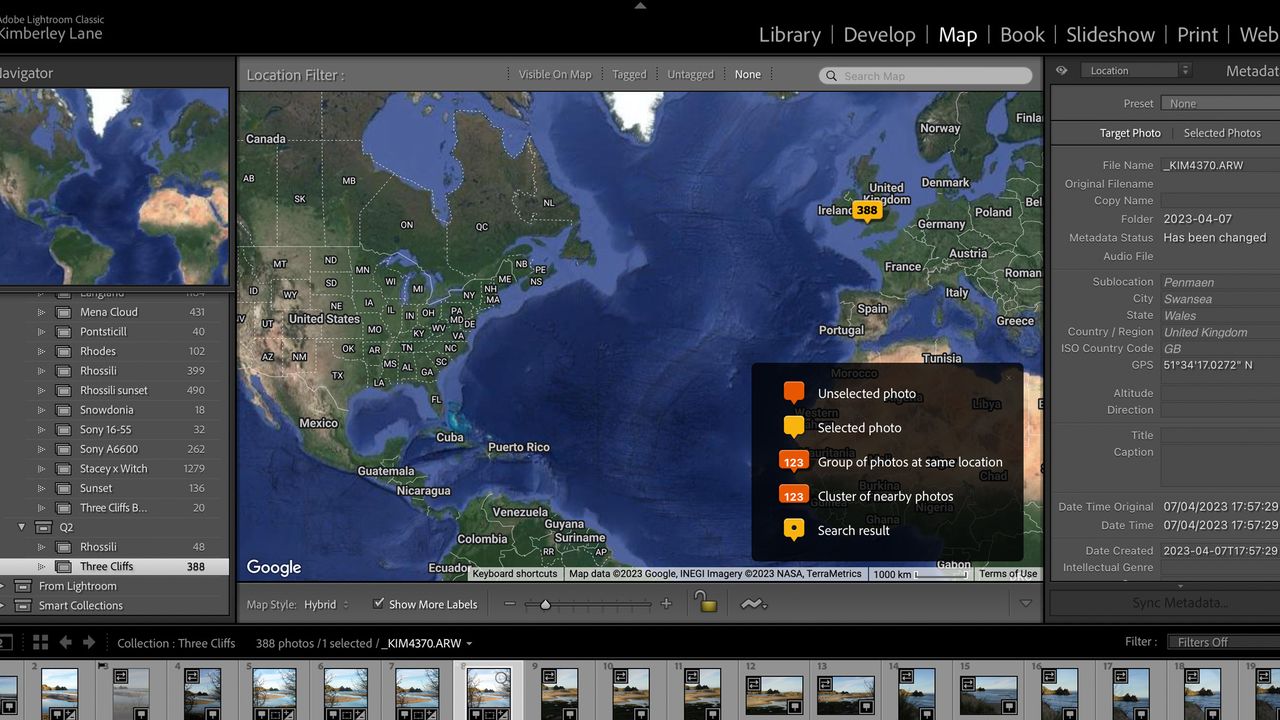
Task: Select the Visible On Map filter
Action: [x=555, y=74]
